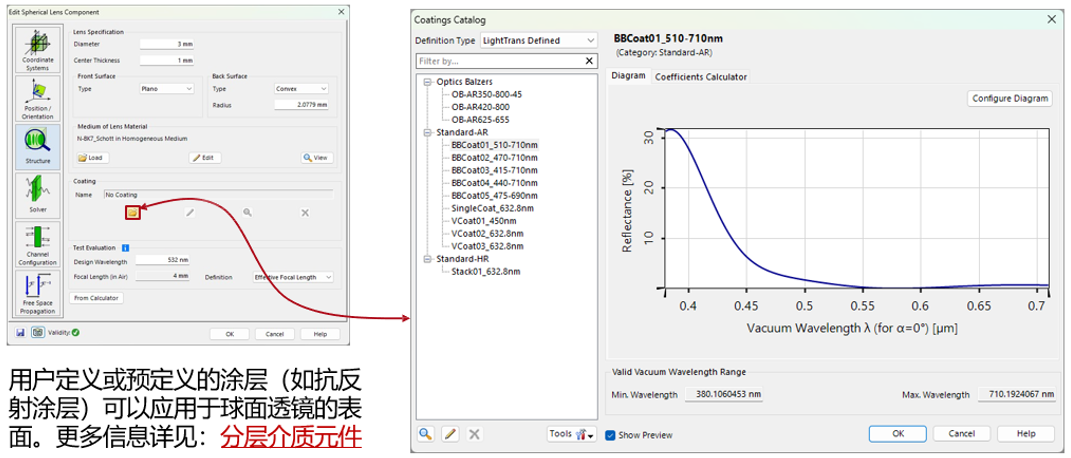Click the Configure Diagram button
This screenshot has width=1071, height=458.
pos(1010,98)
